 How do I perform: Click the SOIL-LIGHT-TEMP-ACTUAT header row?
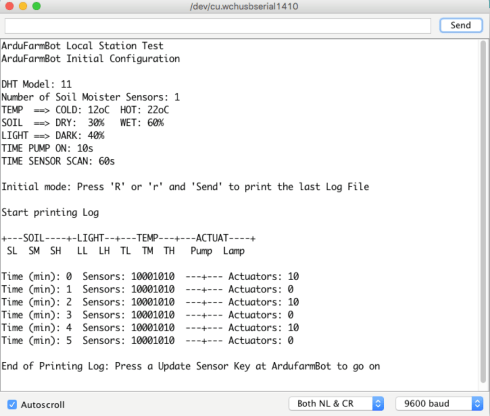point(129,238)
